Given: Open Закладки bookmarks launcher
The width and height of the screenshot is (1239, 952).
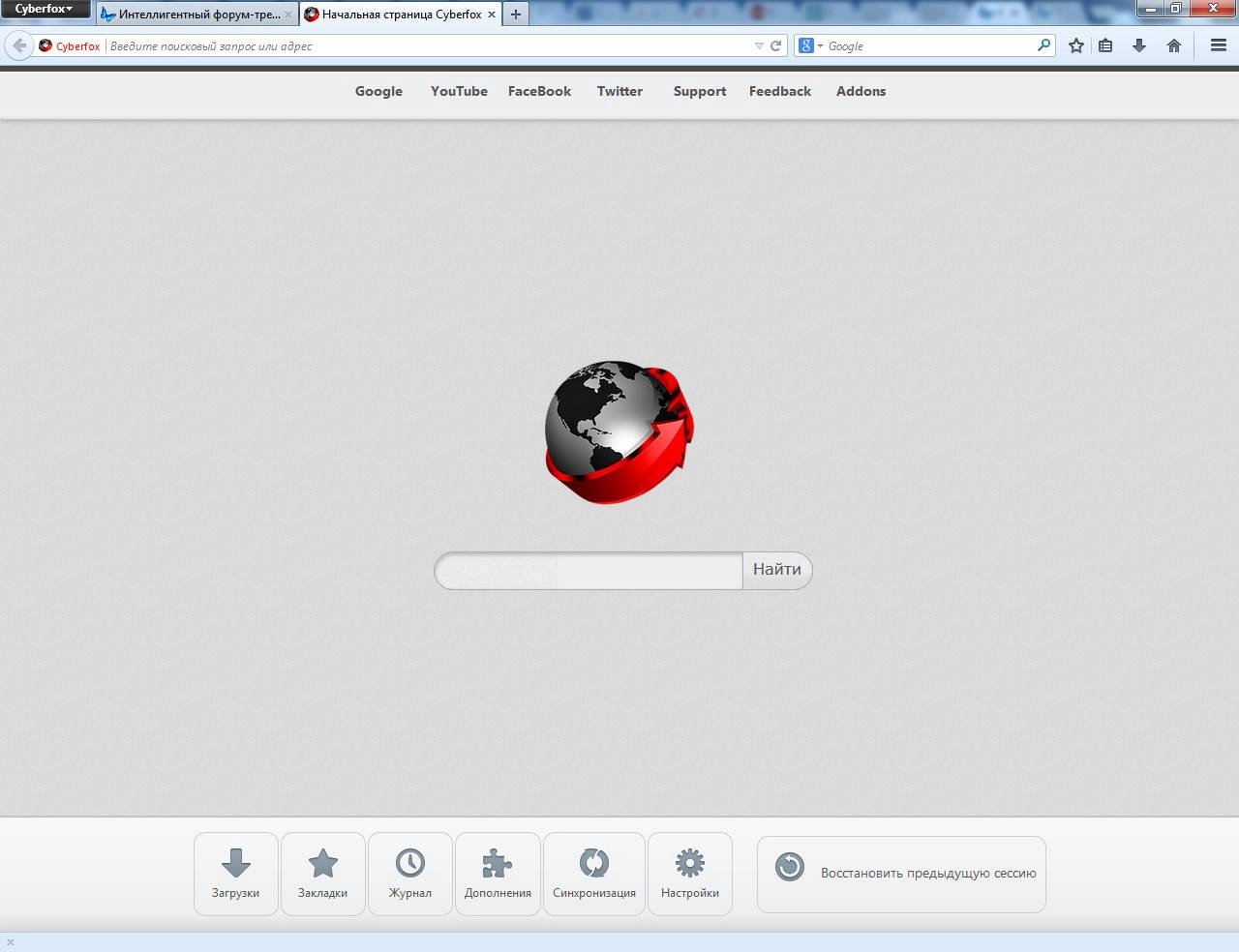Looking at the screenshot, I should click(x=323, y=874).
